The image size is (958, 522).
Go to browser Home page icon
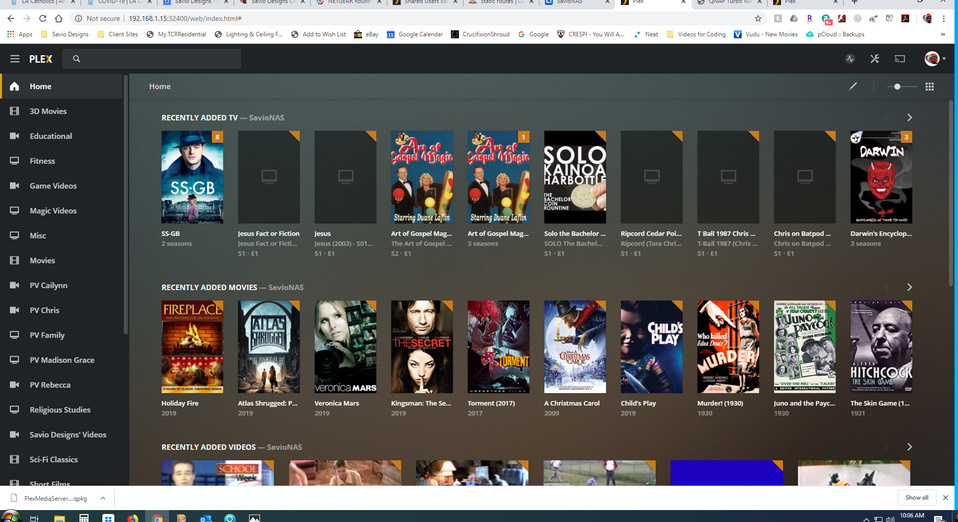click(58, 18)
